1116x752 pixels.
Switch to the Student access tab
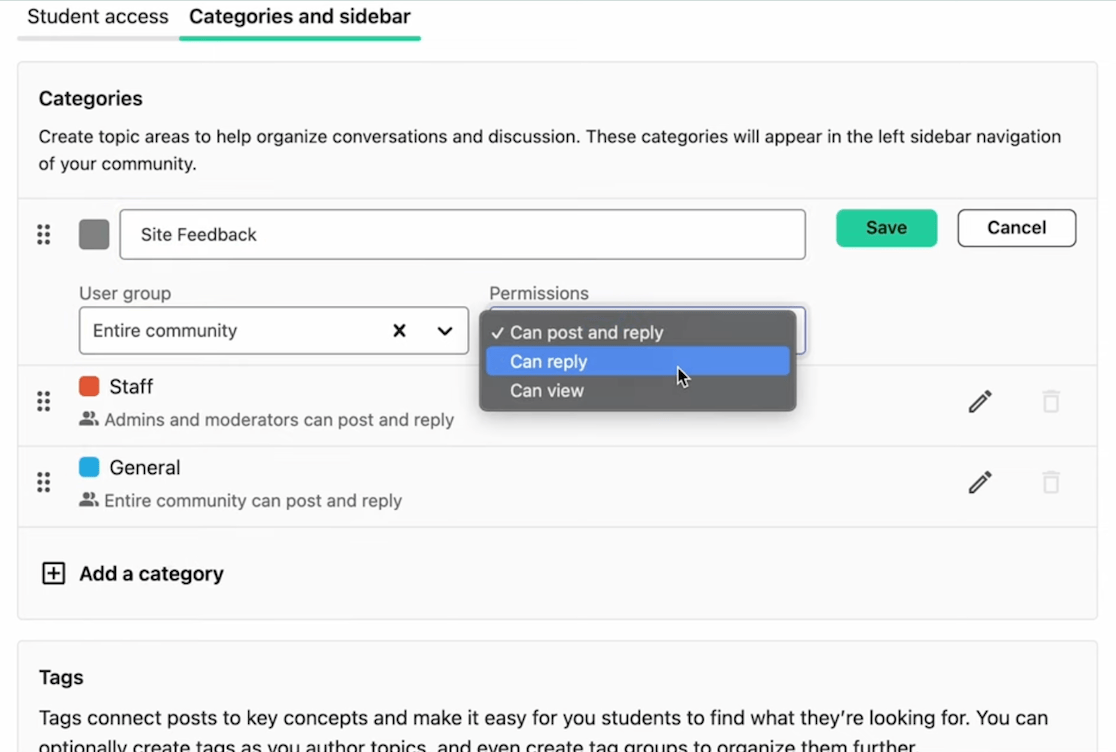click(x=97, y=16)
